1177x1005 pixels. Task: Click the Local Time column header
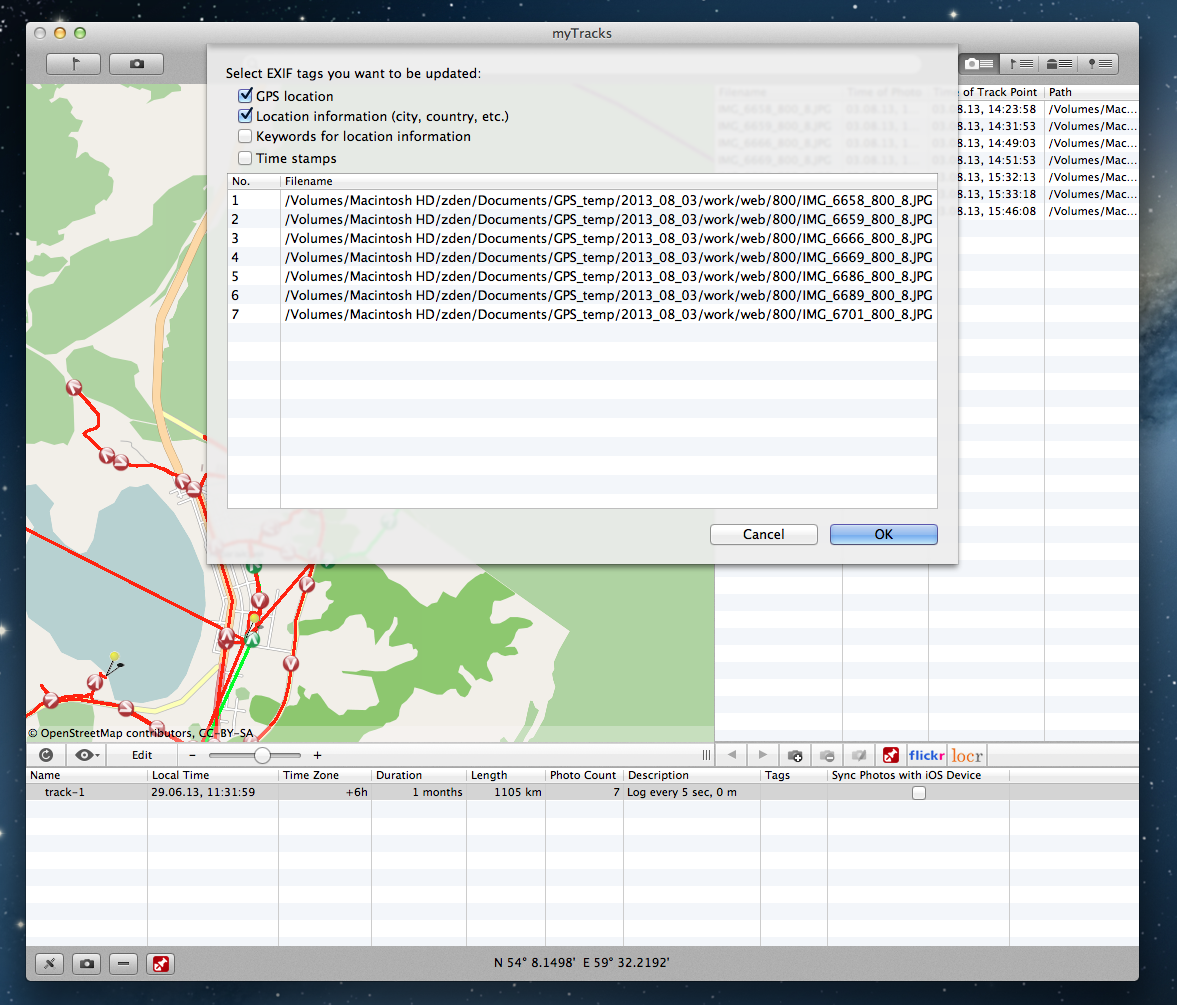tap(212, 775)
